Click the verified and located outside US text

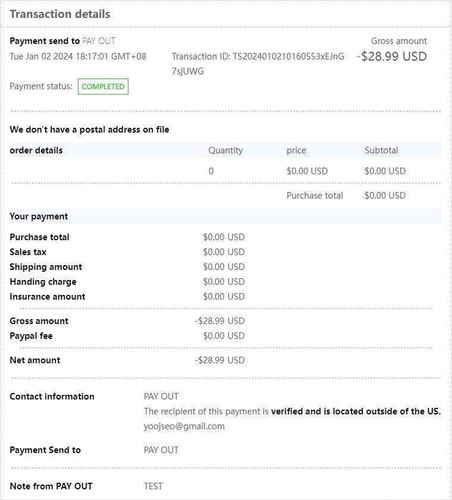(356, 411)
